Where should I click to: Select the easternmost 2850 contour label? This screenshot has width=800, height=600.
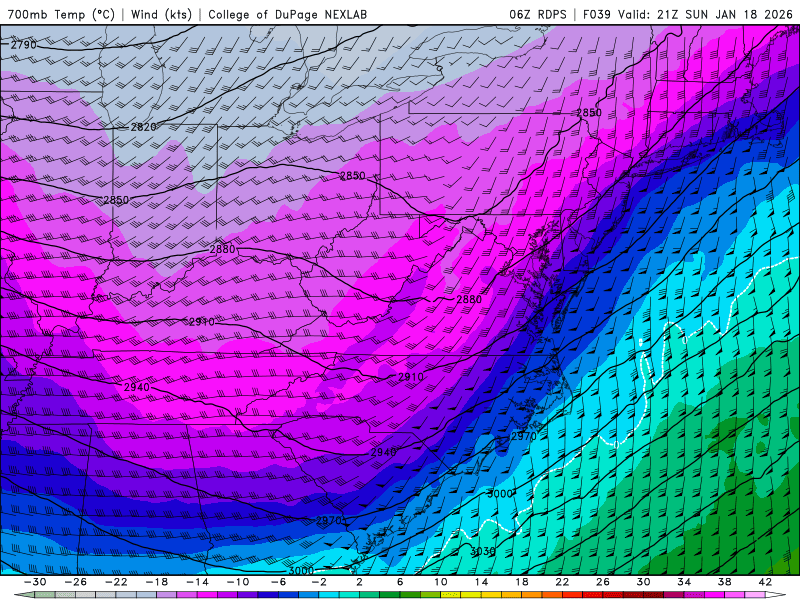(x=589, y=113)
